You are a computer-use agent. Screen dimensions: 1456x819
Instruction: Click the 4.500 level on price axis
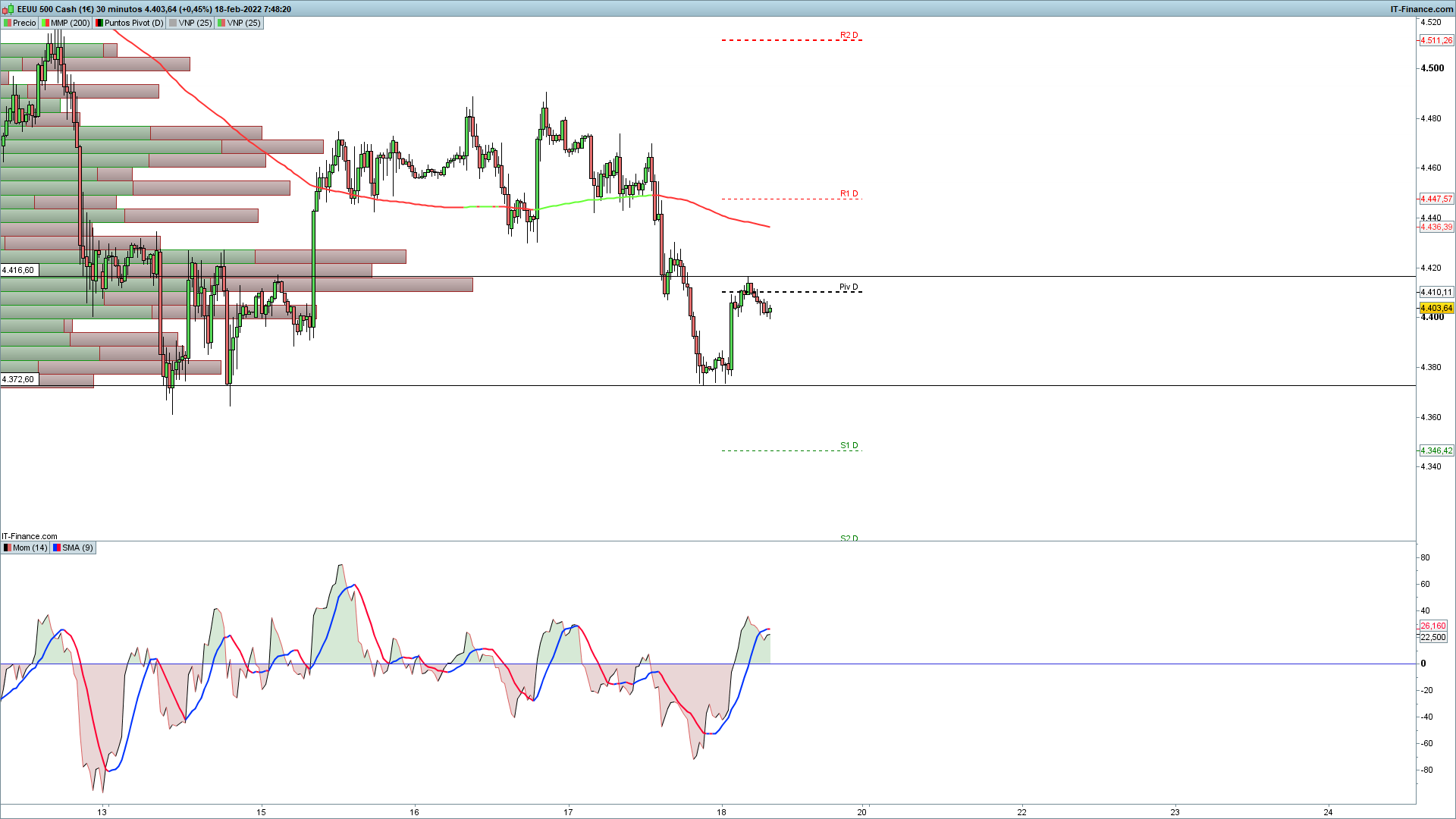point(1432,68)
